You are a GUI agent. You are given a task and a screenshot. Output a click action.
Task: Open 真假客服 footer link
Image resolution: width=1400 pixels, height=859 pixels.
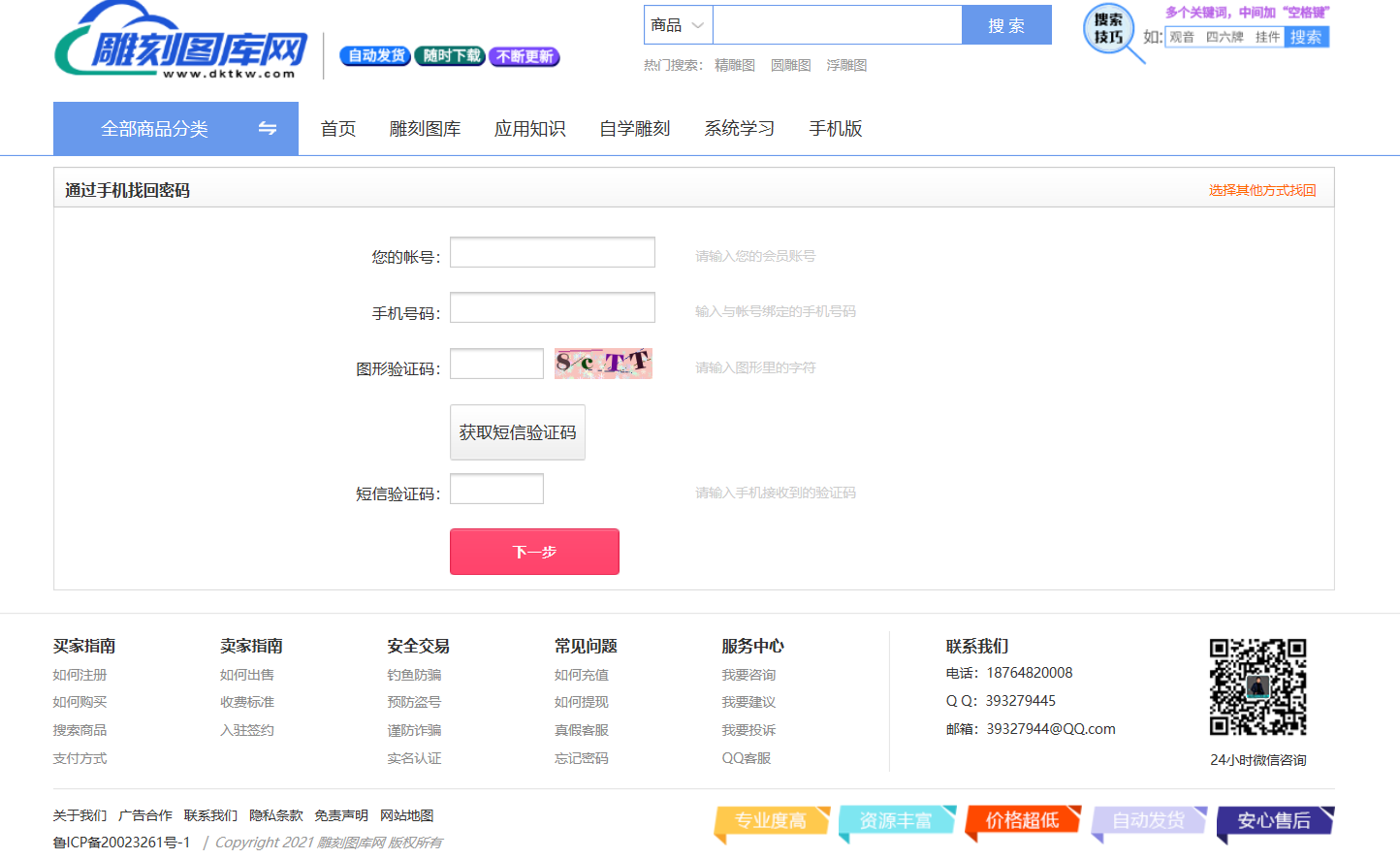tap(582, 730)
